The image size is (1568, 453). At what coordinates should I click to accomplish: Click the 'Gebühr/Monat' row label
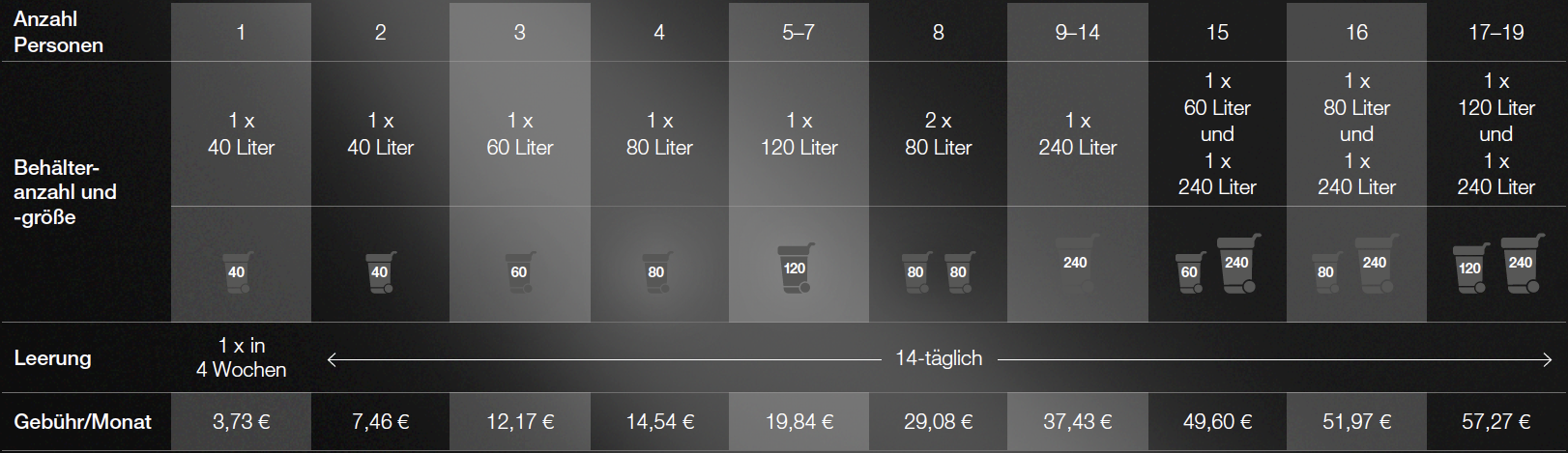pyautogui.click(x=82, y=422)
